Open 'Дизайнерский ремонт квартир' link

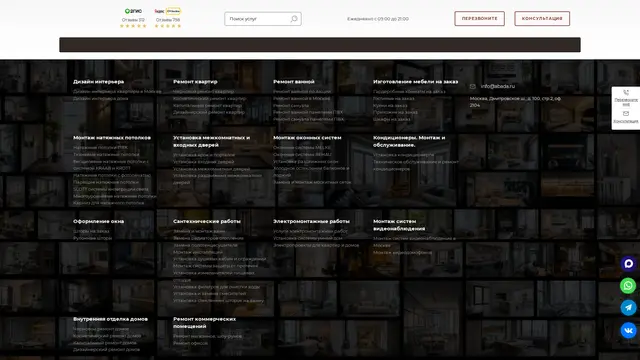point(209,112)
